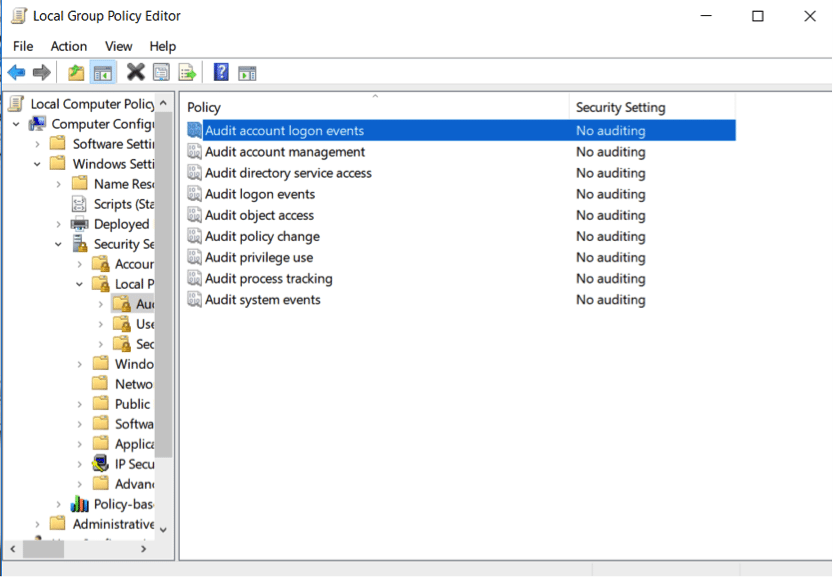The width and height of the screenshot is (833, 577).
Task: Sort by the Policy column header
Action: click(374, 107)
